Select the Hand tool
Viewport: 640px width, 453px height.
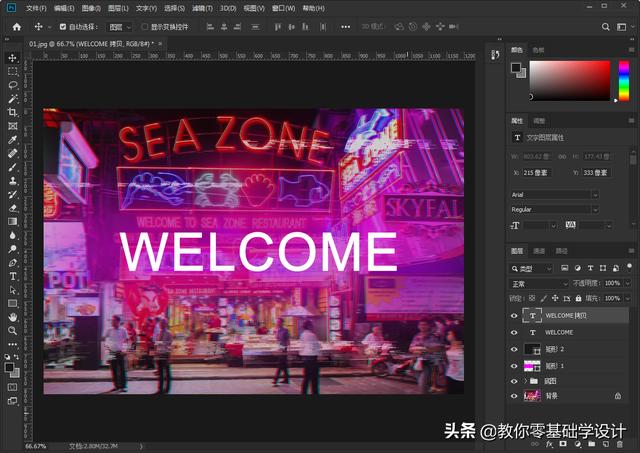click(13, 317)
